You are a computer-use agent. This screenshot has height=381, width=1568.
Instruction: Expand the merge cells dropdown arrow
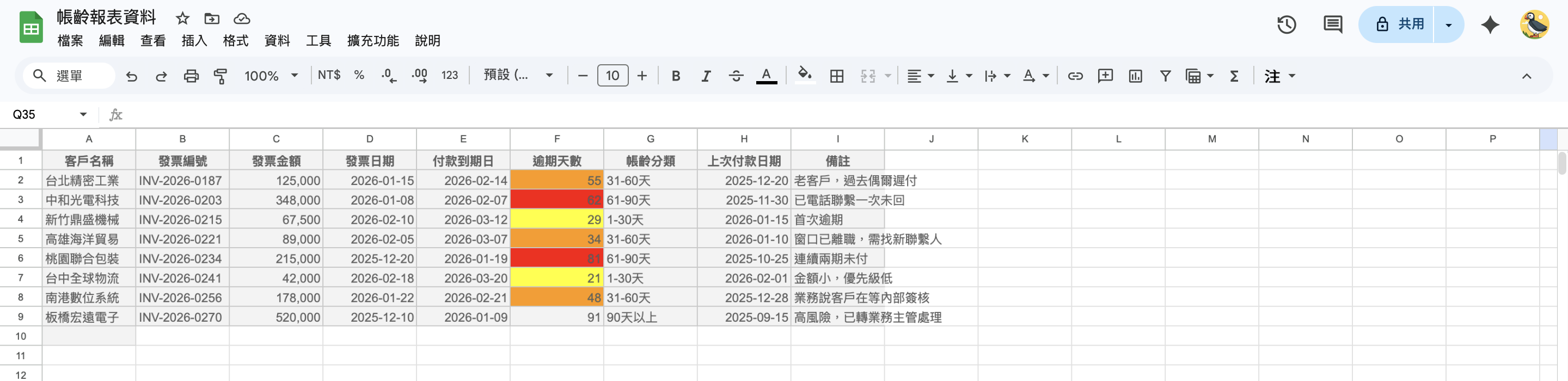coord(888,76)
